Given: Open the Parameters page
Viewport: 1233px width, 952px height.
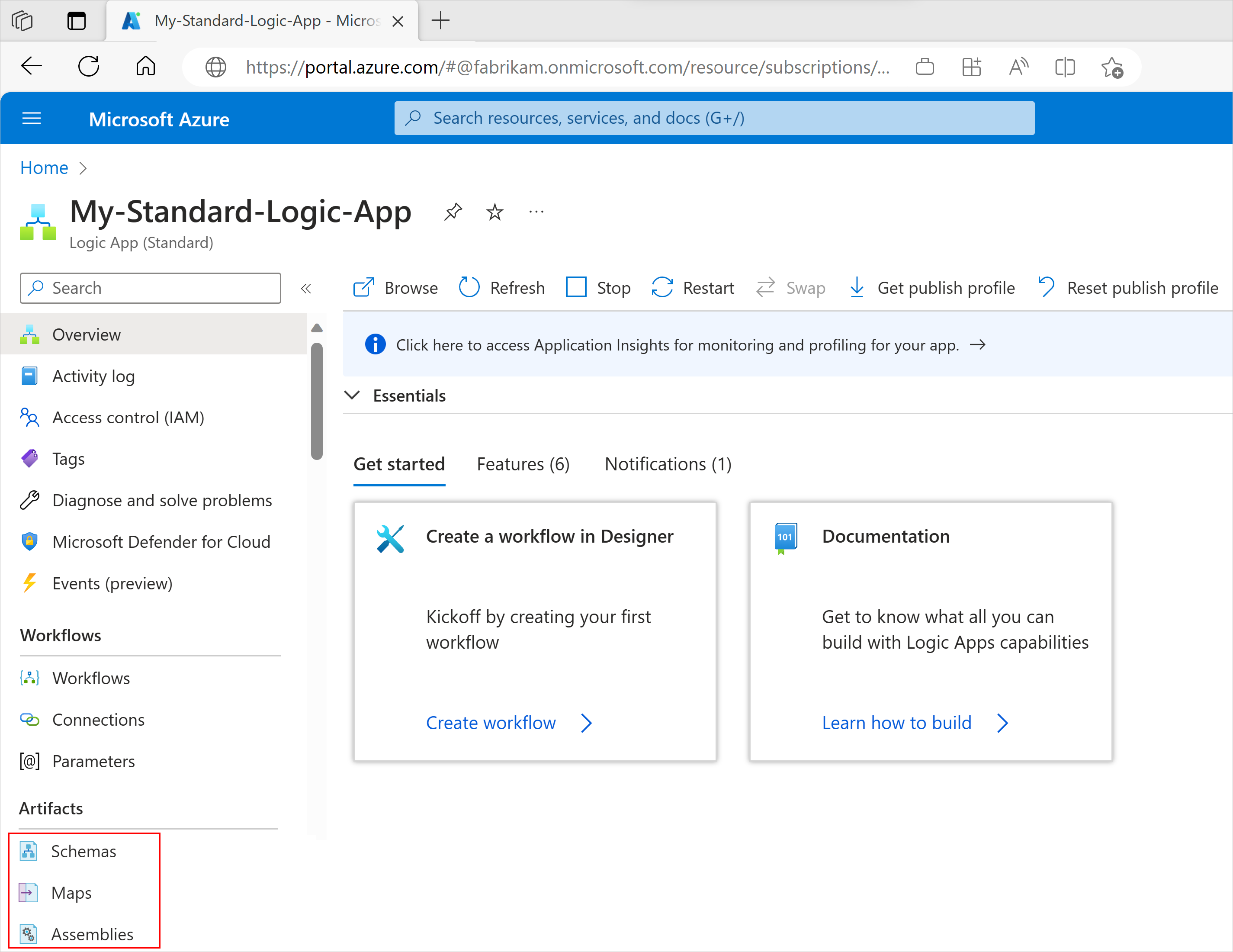Looking at the screenshot, I should tap(94, 761).
